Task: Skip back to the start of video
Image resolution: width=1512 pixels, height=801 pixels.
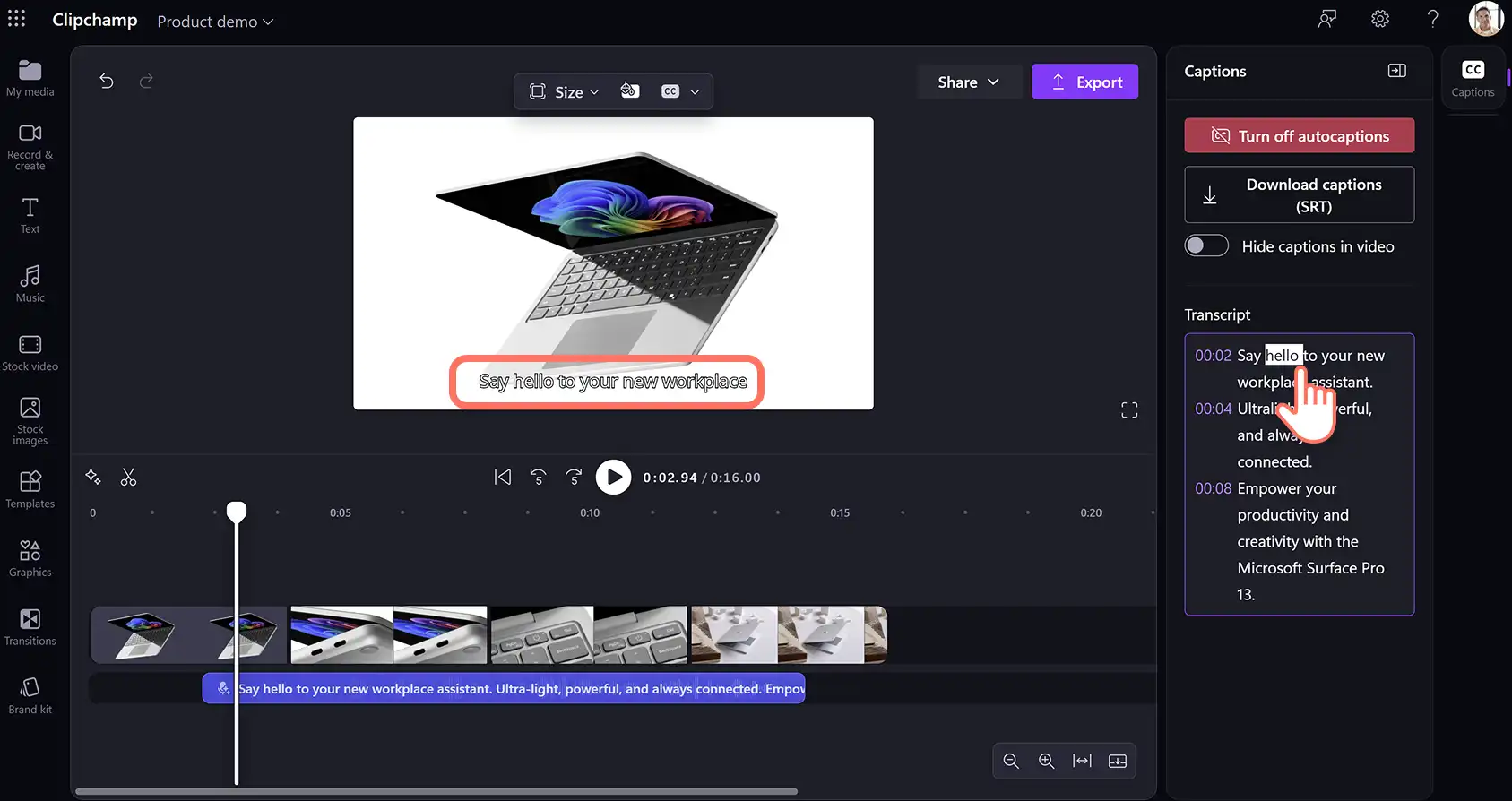Action: (503, 478)
